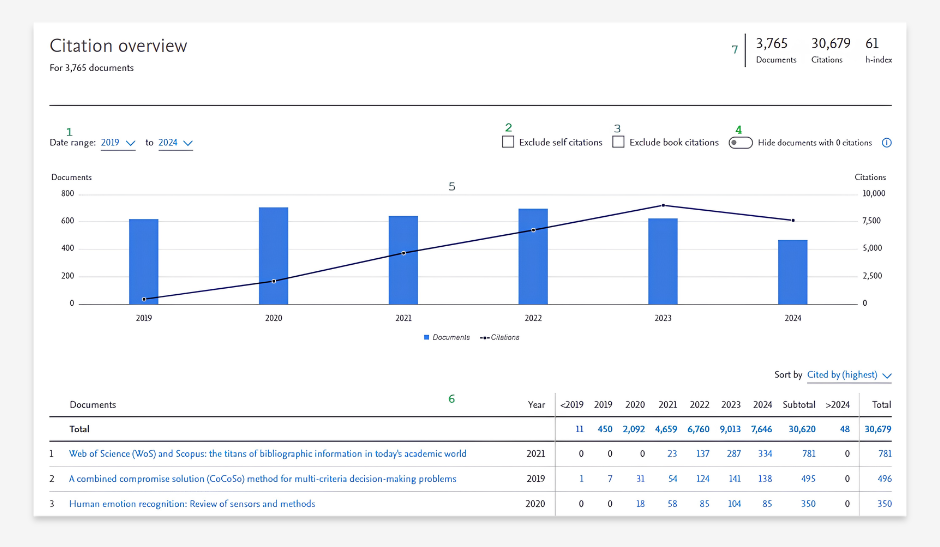Click the Subtotal value 30,620
The width and height of the screenshot is (940, 547).
[x=802, y=429]
